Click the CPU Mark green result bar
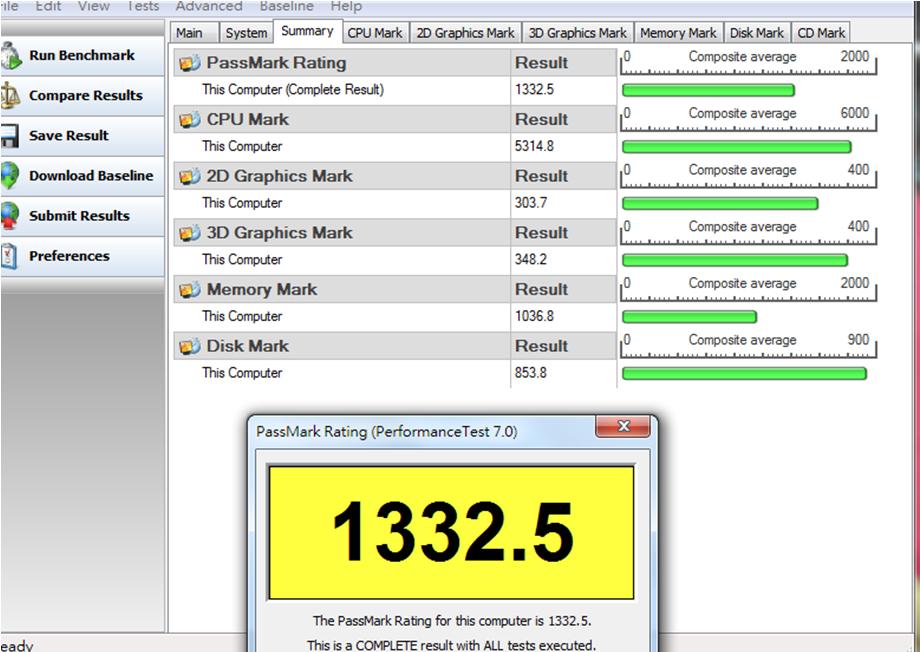Screen dimensions: 920x652 coord(736,147)
